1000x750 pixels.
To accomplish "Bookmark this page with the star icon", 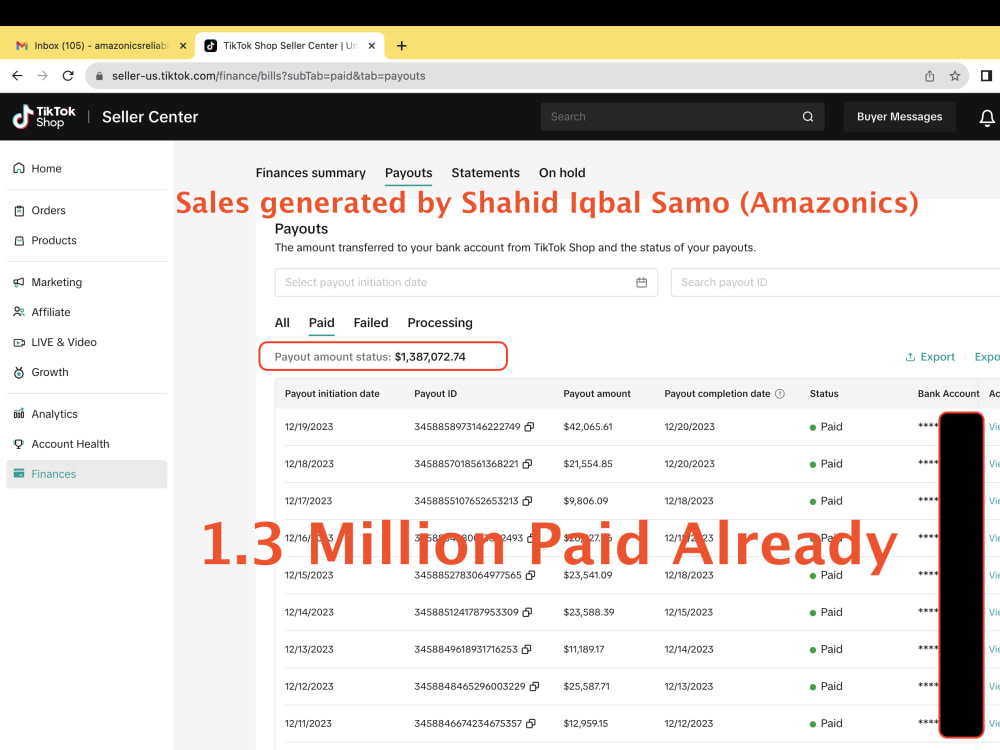I will pos(955,76).
